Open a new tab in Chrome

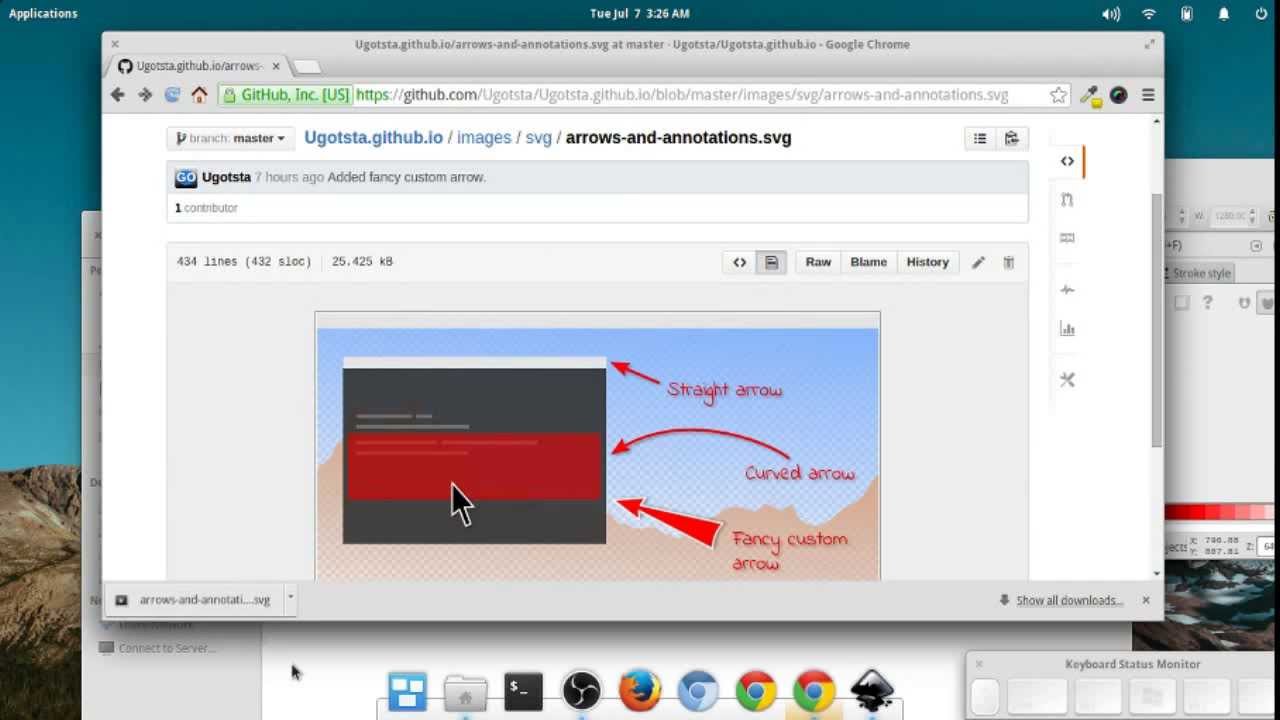click(x=307, y=67)
